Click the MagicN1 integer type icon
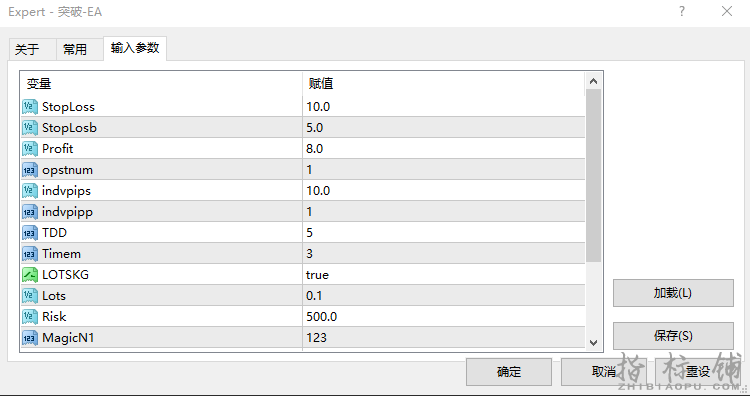 tap(30, 338)
